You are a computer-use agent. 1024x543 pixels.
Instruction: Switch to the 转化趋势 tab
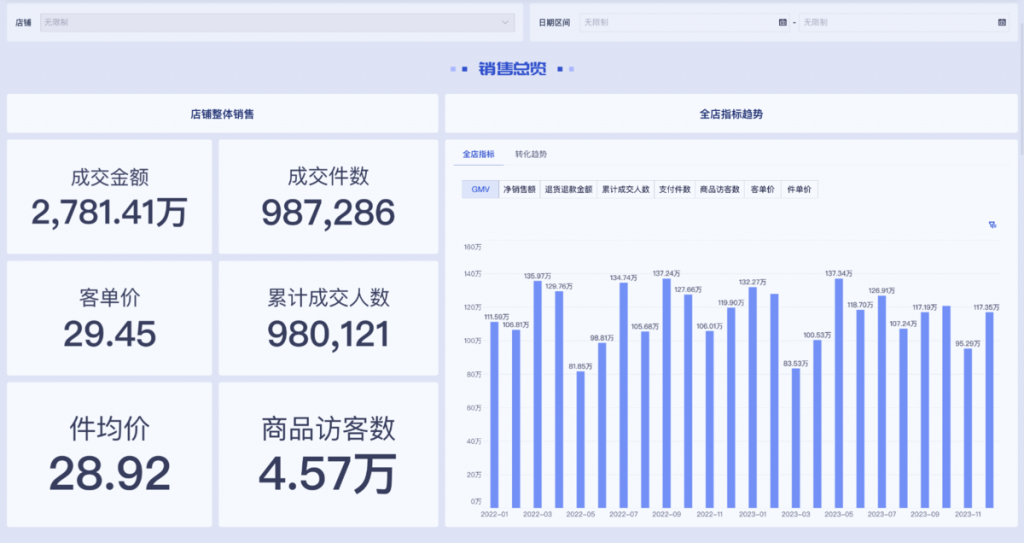(531, 155)
